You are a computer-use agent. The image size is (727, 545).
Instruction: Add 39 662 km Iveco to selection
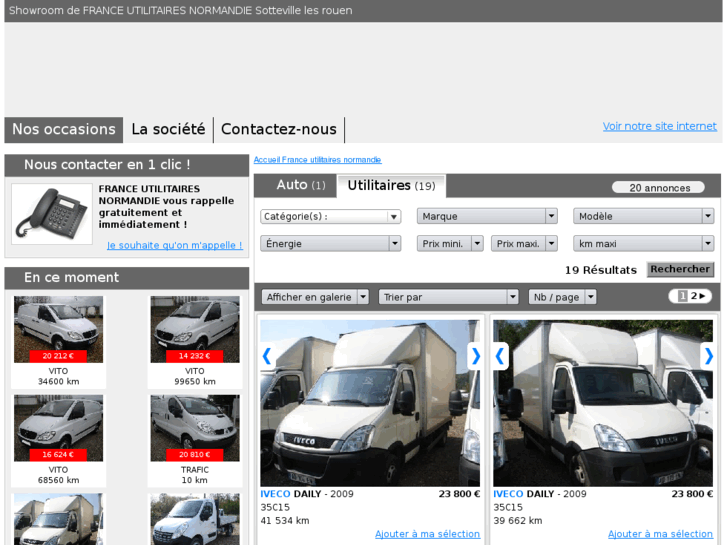click(x=660, y=534)
